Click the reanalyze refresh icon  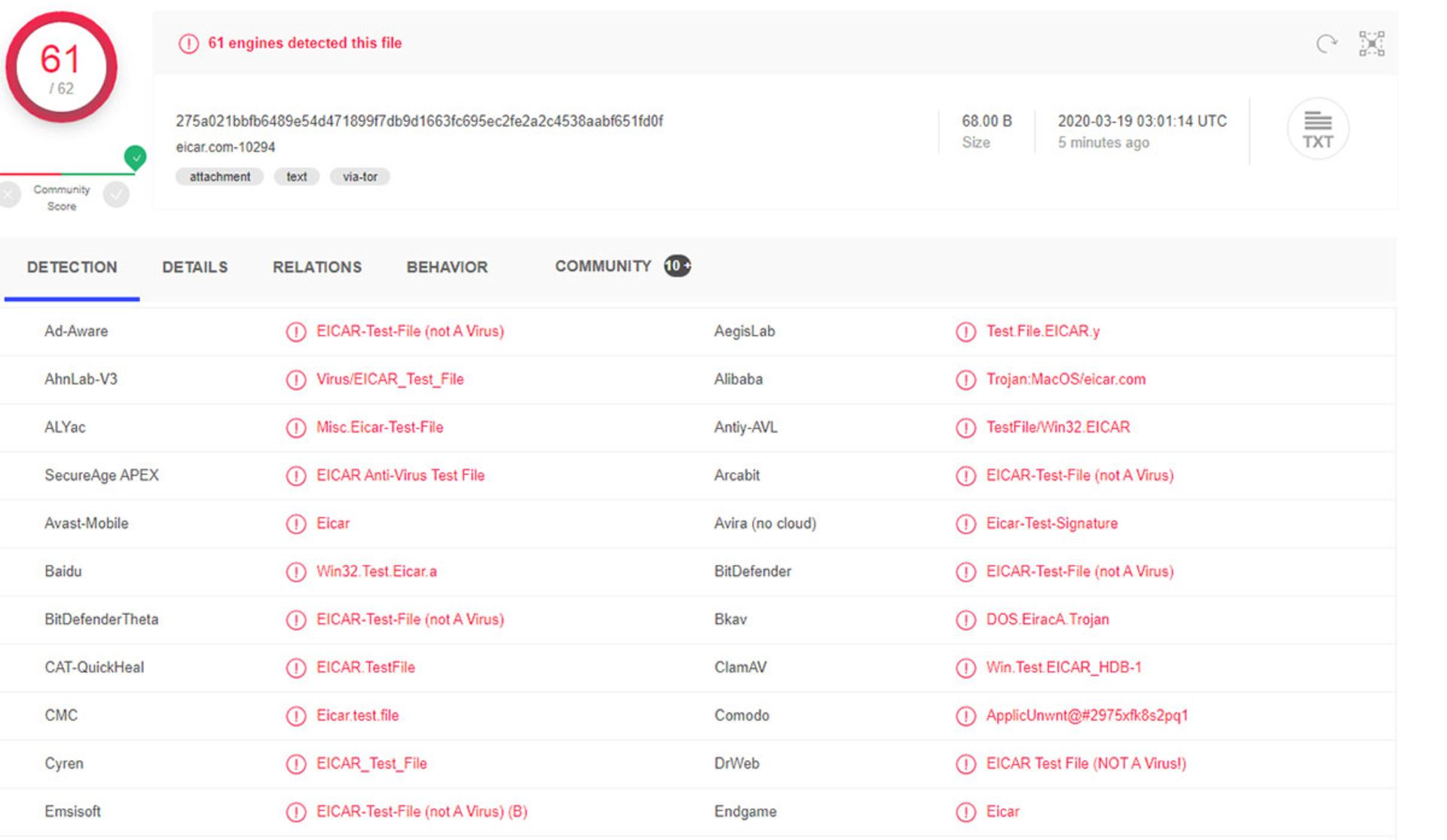coord(1326,44)
